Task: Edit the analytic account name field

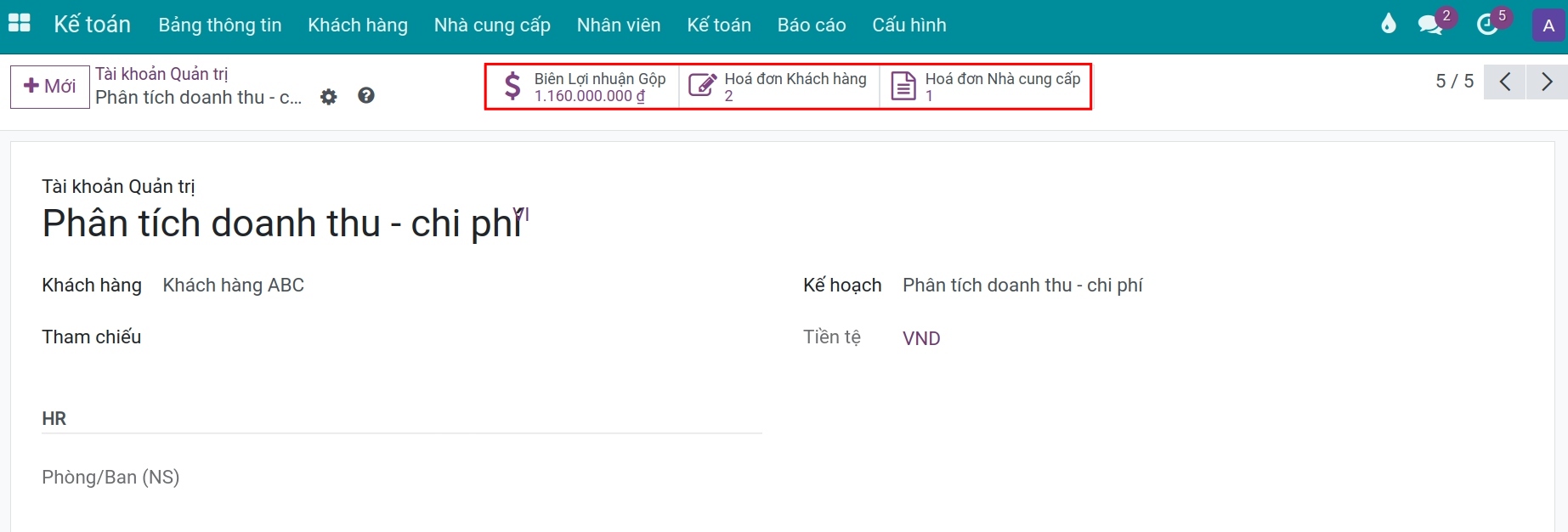Action: pyautogui.click(x=280, y=224)
